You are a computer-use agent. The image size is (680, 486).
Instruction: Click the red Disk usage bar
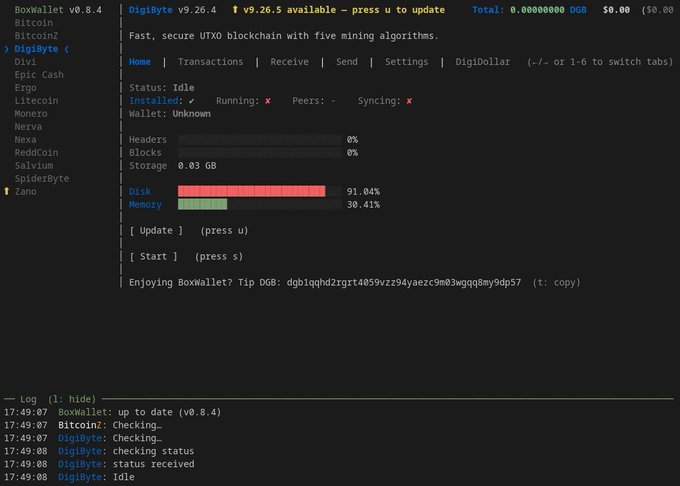click(x=251, y=191)
